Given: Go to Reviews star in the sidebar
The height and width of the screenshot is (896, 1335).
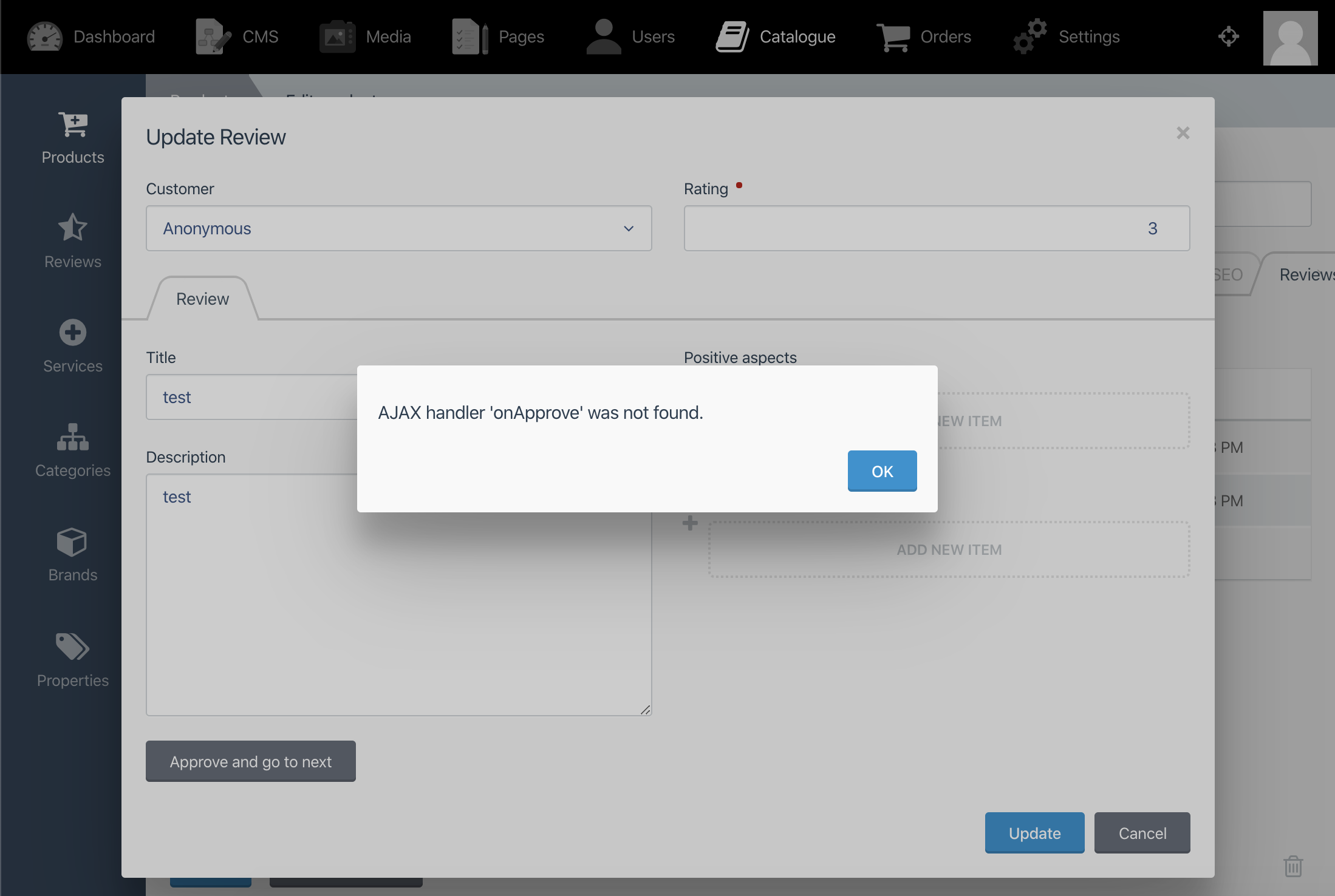Looking at the screenshot, I should 73,242.
